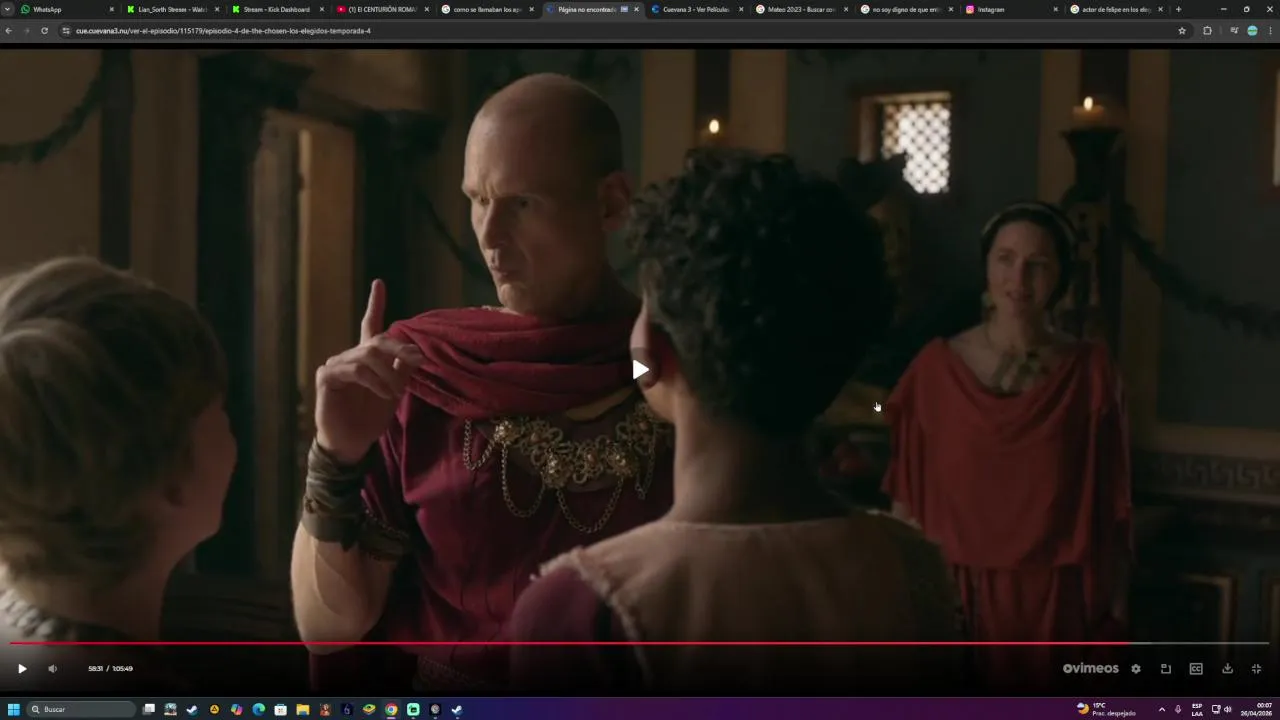The width and height of the screenshot is (1280, 720).
Task: Open the network status tray icon
Action: coord(1216,709)
